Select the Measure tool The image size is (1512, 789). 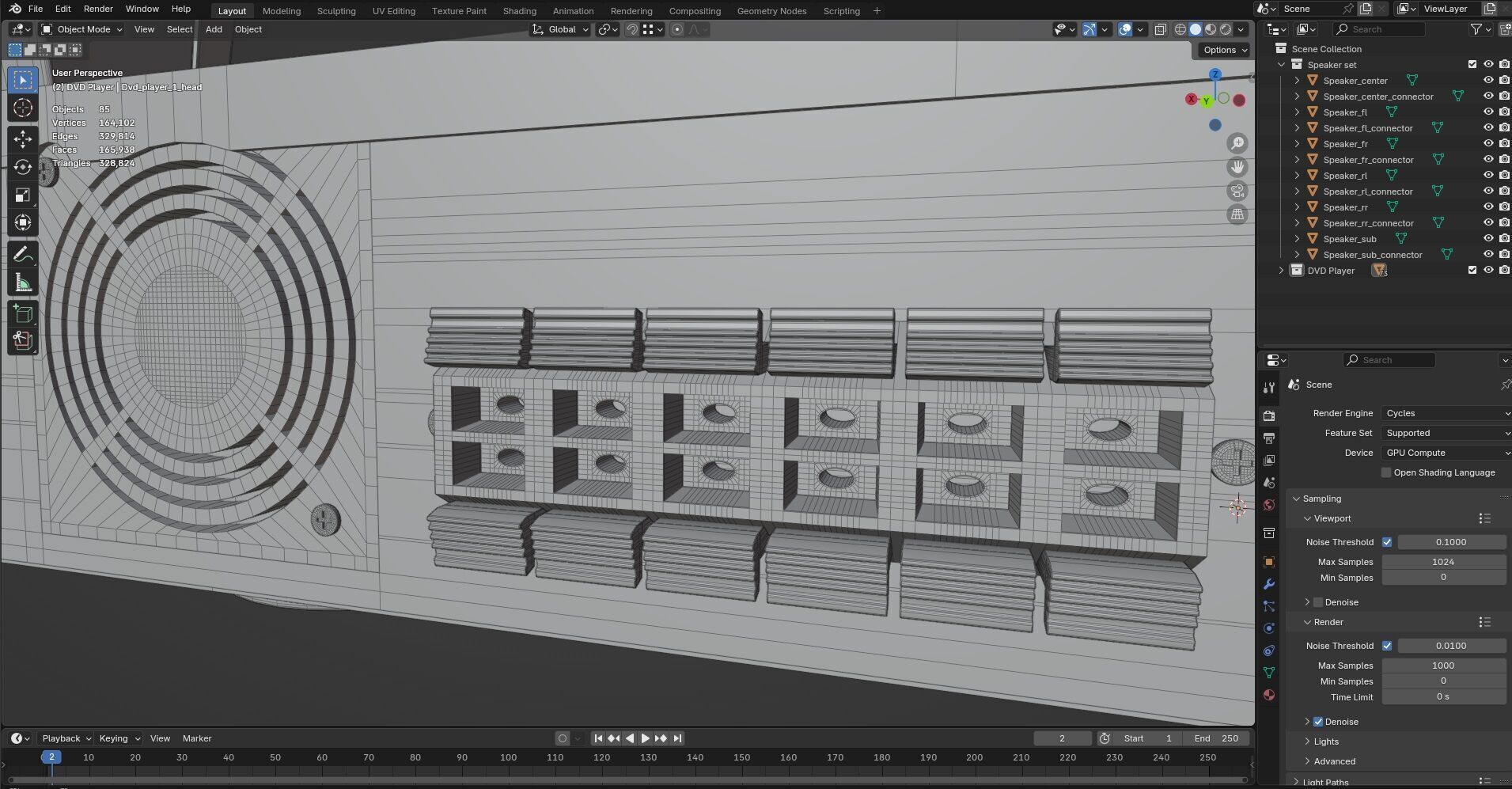(x=23, y=283)
